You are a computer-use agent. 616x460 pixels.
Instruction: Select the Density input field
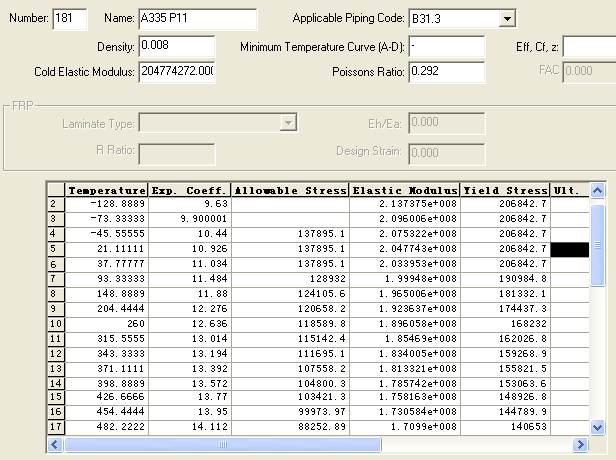pos(176,46)
